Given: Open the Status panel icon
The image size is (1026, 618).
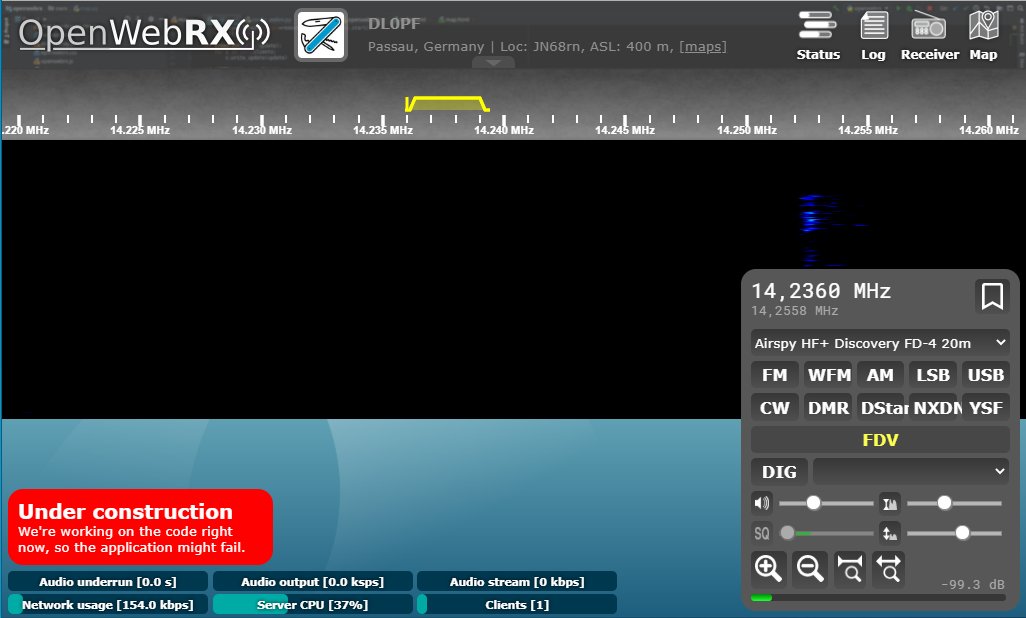Looking at the screenshot, I should pos(817,36).
